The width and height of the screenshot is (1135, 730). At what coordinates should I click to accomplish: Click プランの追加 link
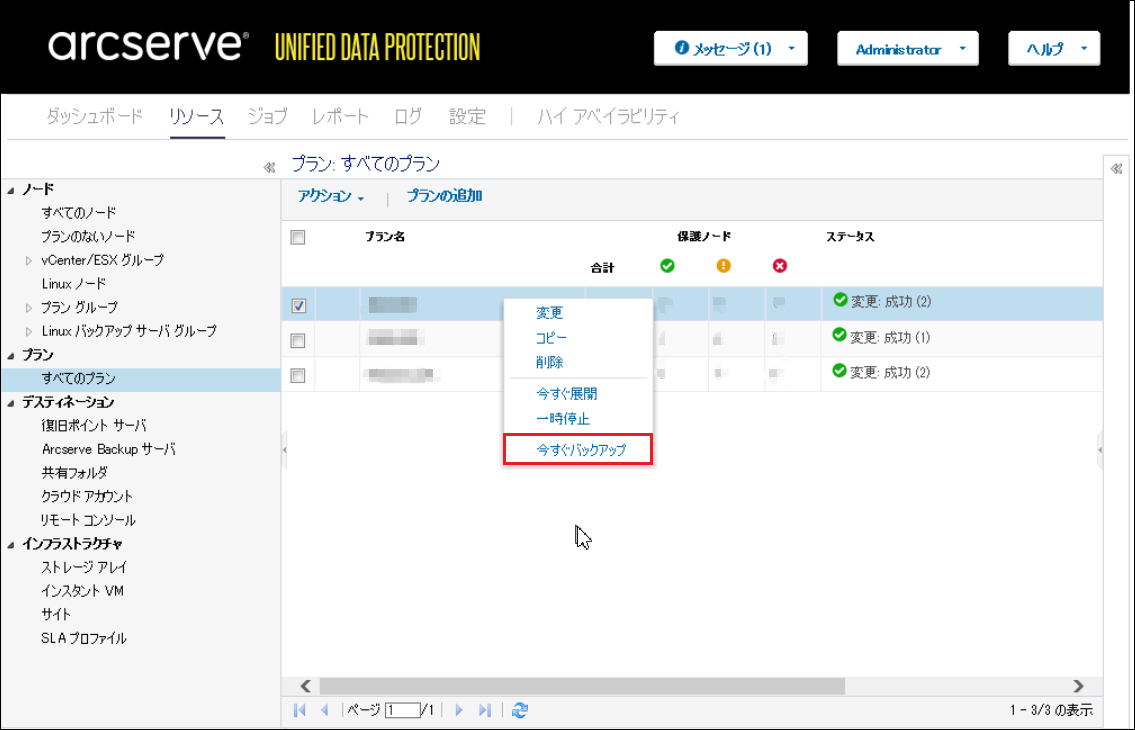coord(444,196)
